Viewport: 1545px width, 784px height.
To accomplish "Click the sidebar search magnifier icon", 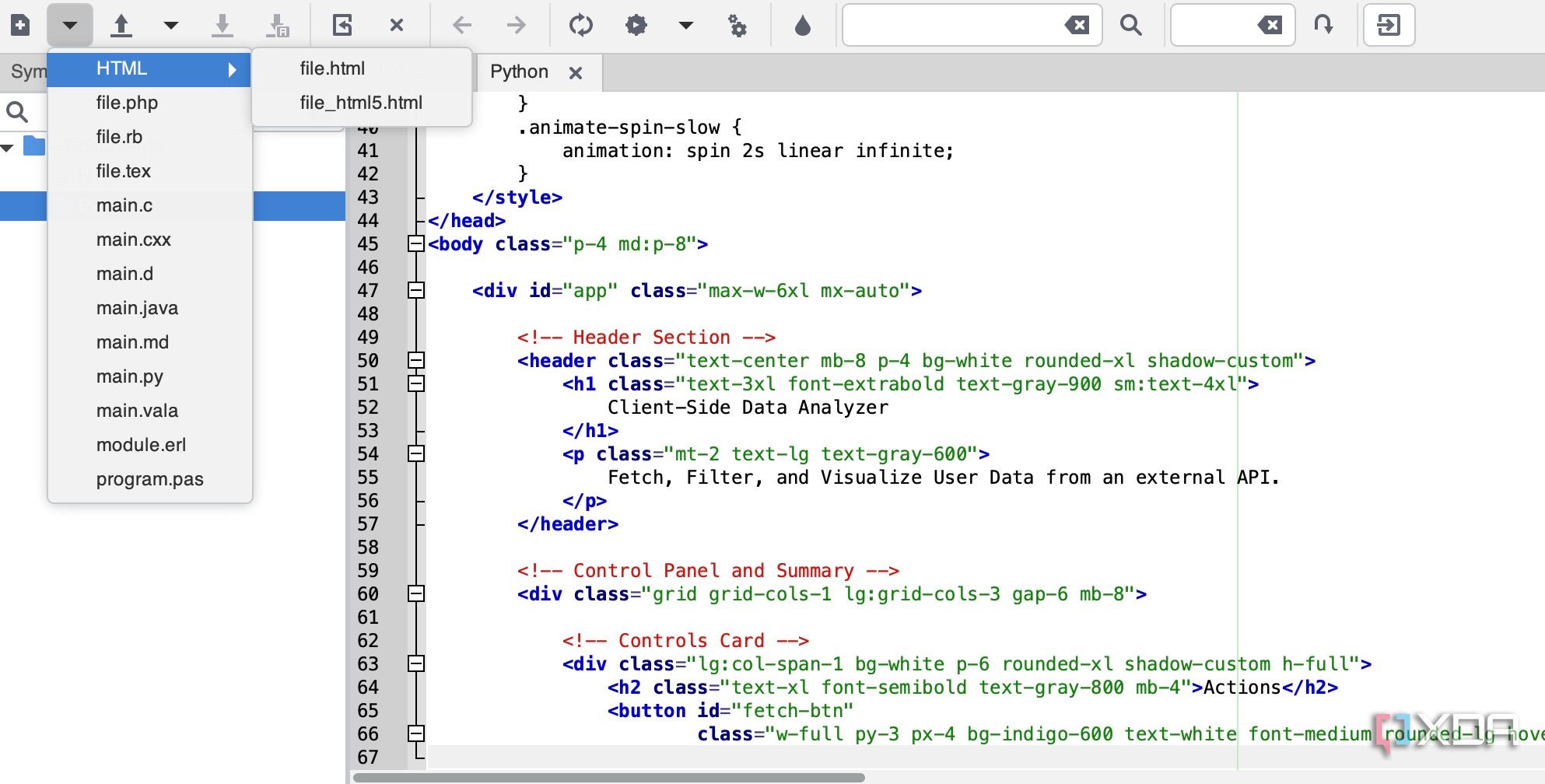I will pos(17,112).
